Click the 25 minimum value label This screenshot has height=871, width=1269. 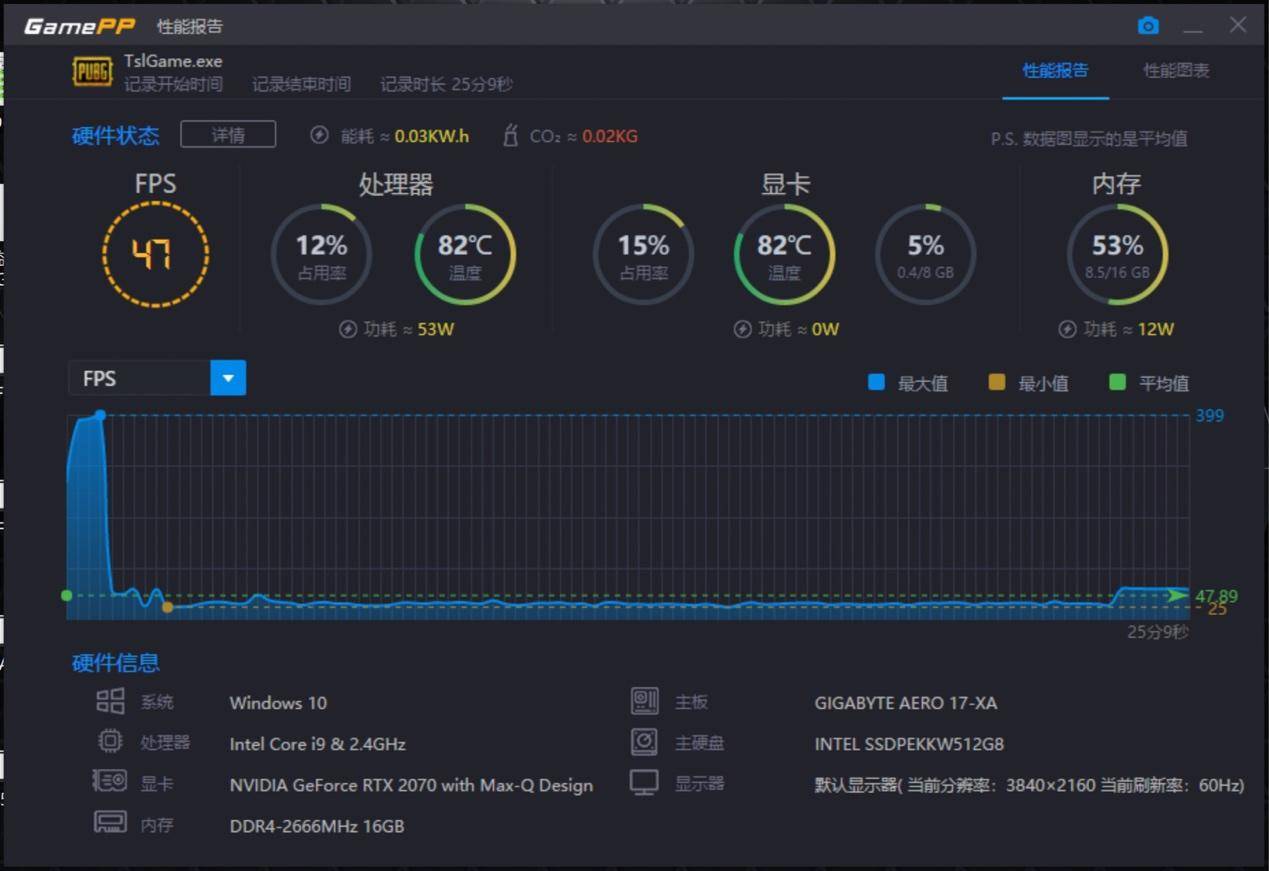pyautogui.click(x=1217, y=609)
